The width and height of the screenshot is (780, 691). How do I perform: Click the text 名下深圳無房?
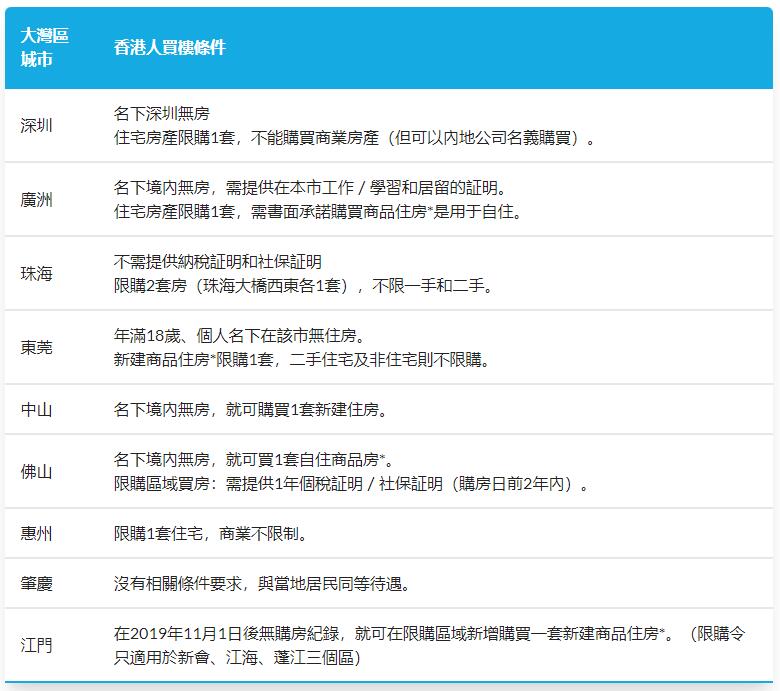click(162, 113)
